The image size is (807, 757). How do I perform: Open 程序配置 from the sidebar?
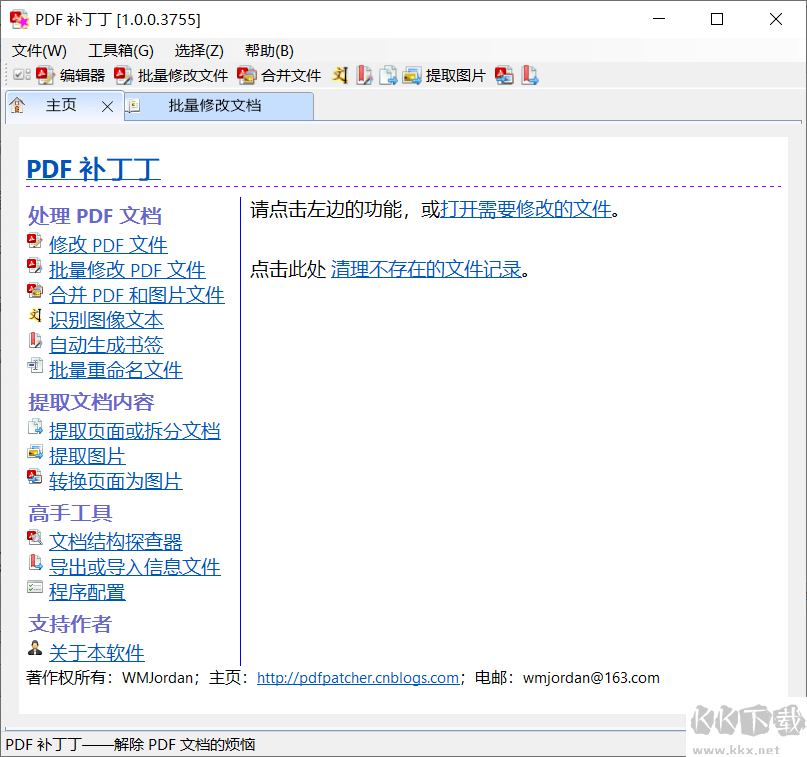click(x=87, y=592)
